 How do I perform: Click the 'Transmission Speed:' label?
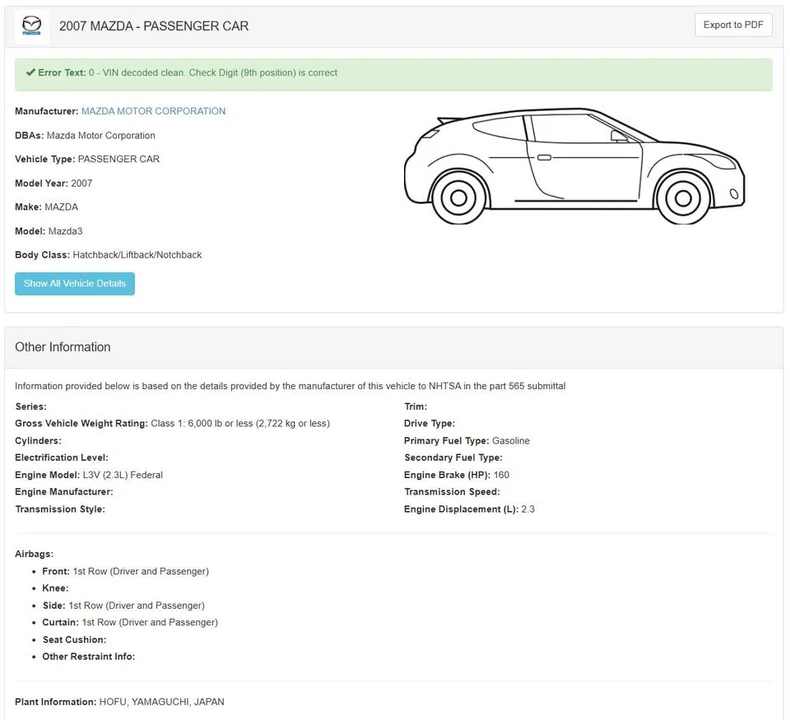tap(452, 492)
